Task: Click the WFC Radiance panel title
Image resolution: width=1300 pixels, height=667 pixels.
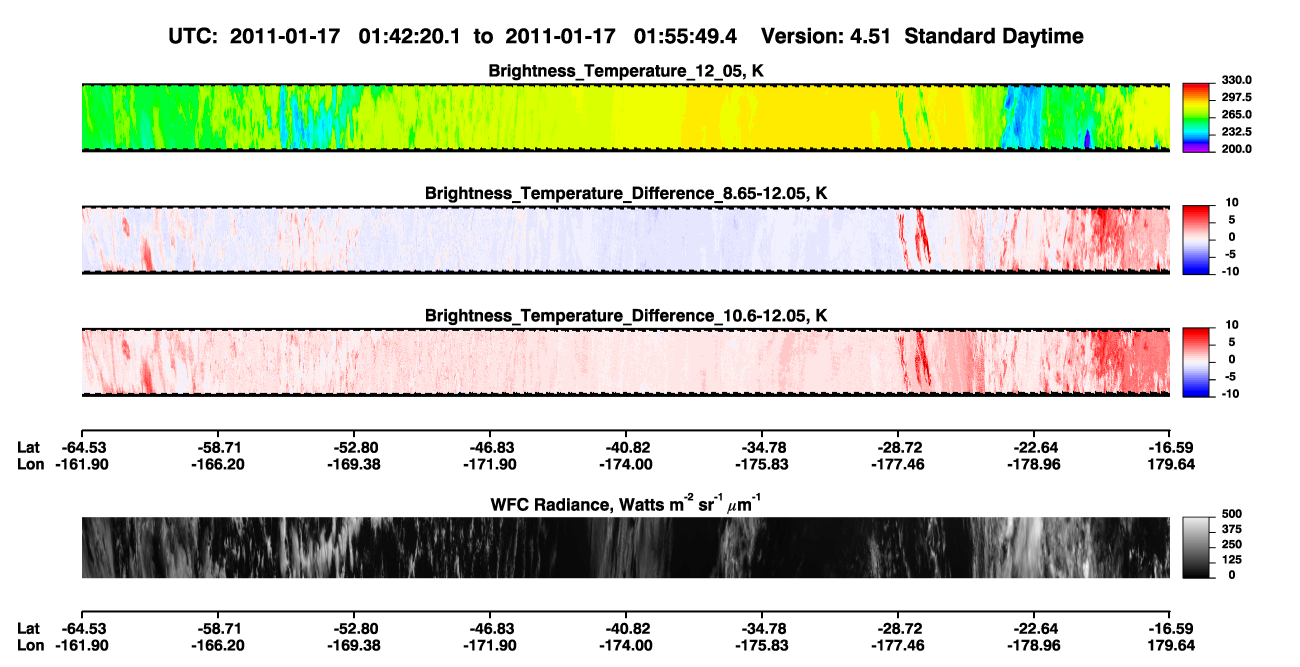Action: pyautogui.click(x=626, y=504)
